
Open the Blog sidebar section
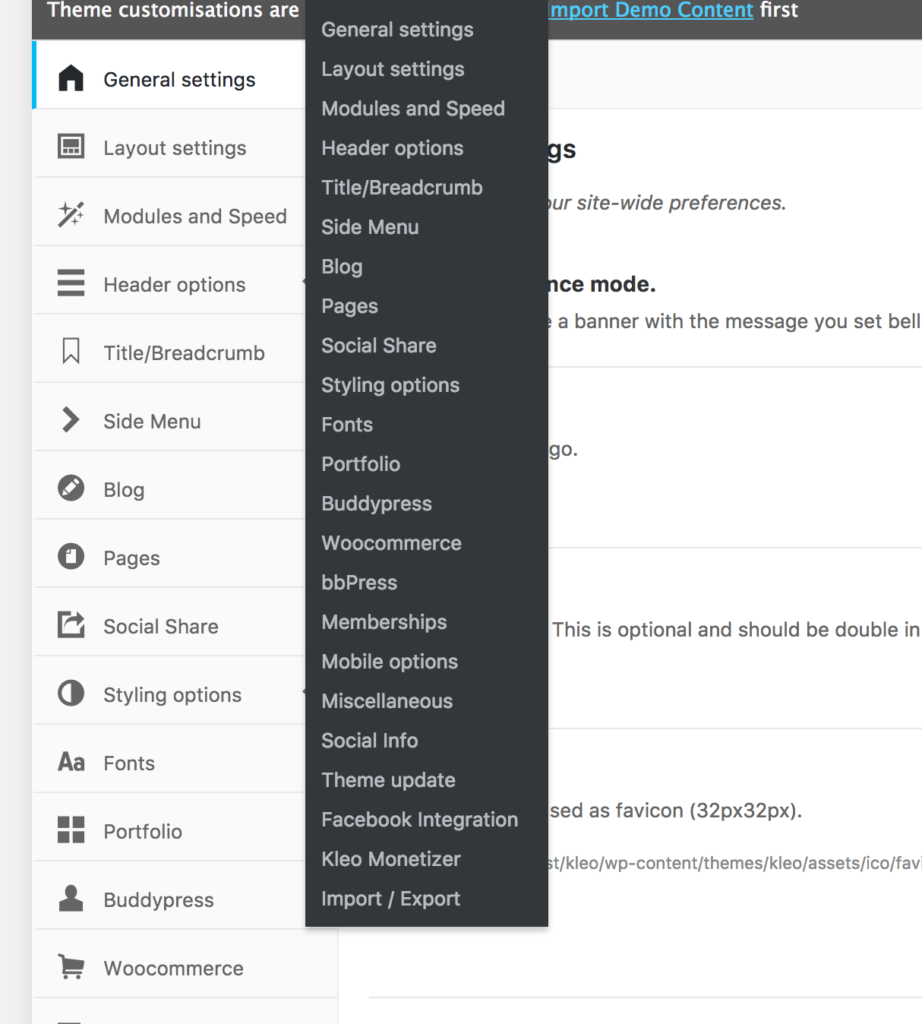coord(169,485)
